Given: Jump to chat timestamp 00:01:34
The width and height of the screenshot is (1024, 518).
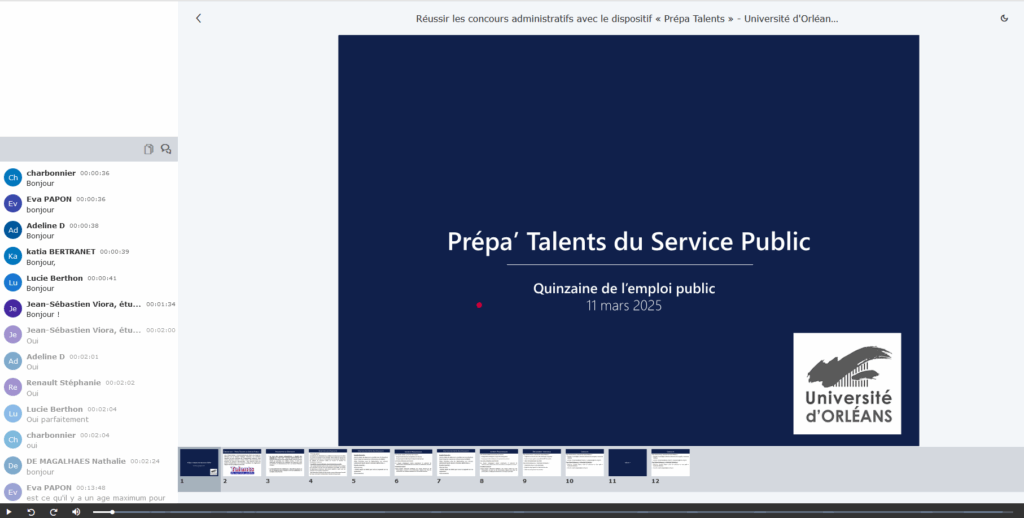Looking at the screenshot, I should pos(161,304).
